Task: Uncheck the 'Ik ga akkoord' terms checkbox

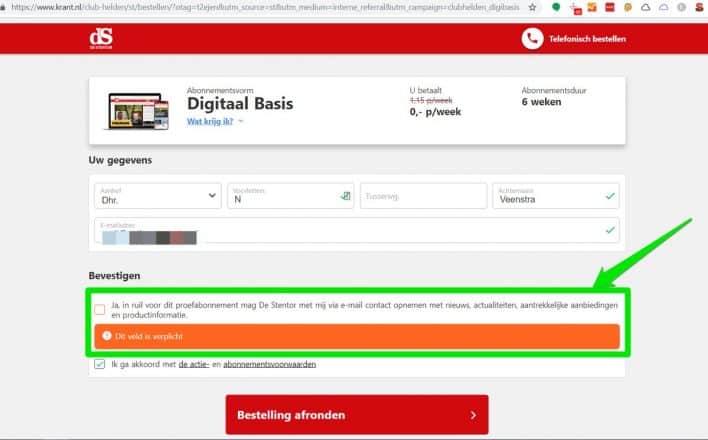Action: click(100, 364)
